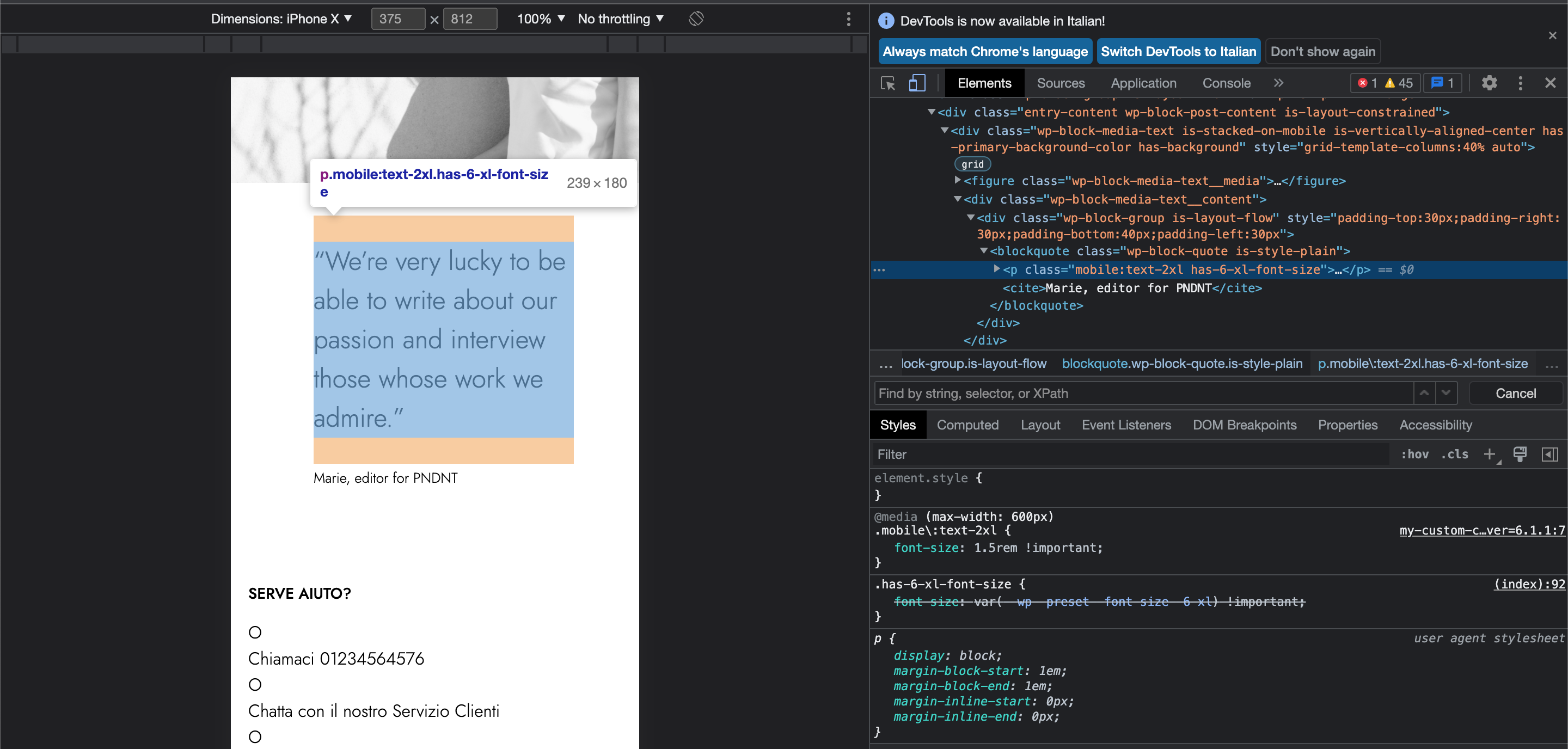
Task: Select the inspect element picker tool
Action: [x=887, y=83]
